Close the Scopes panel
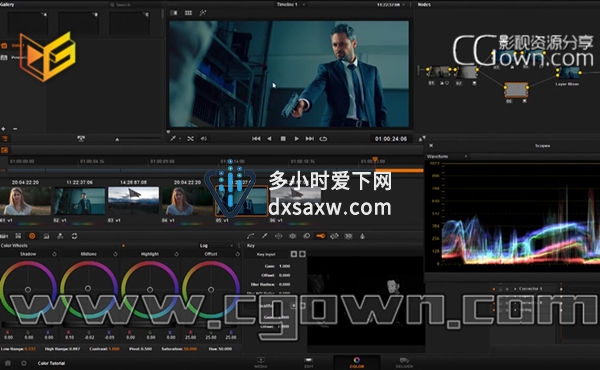This screenshot has height=370, width=600. 431,145
